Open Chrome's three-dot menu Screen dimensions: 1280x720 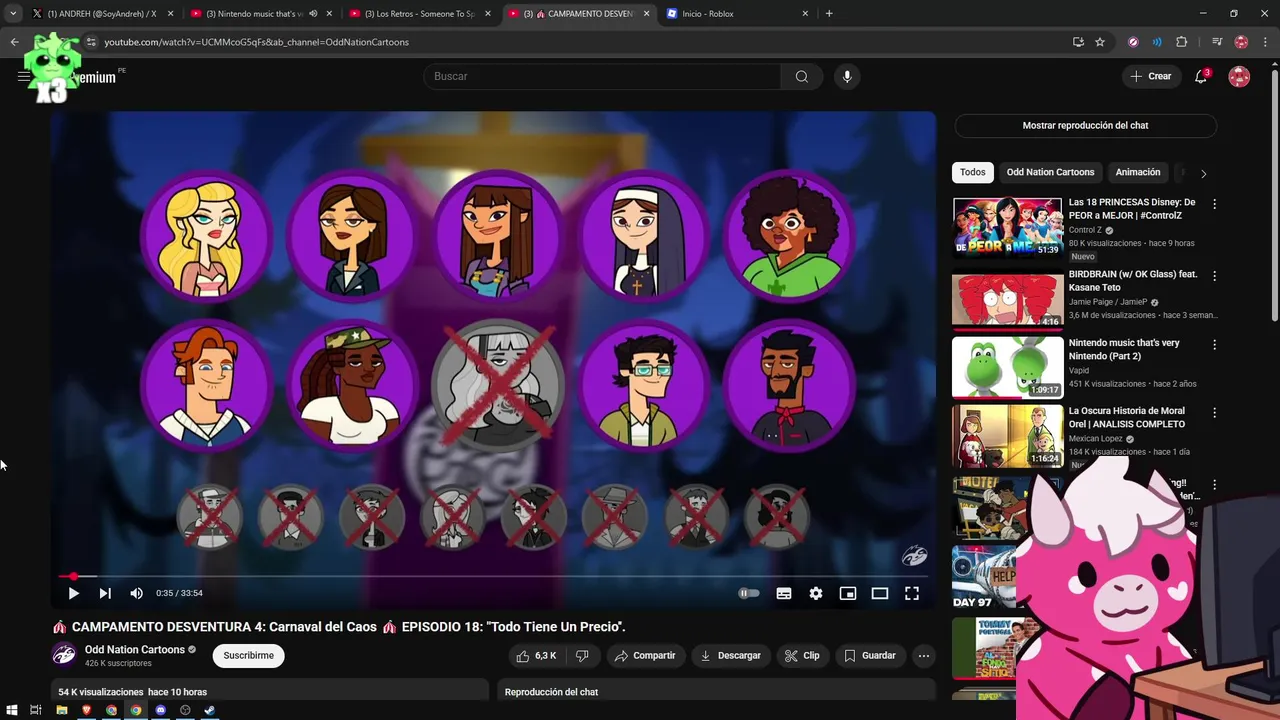pyautogui.click(x=1266, y=42)
